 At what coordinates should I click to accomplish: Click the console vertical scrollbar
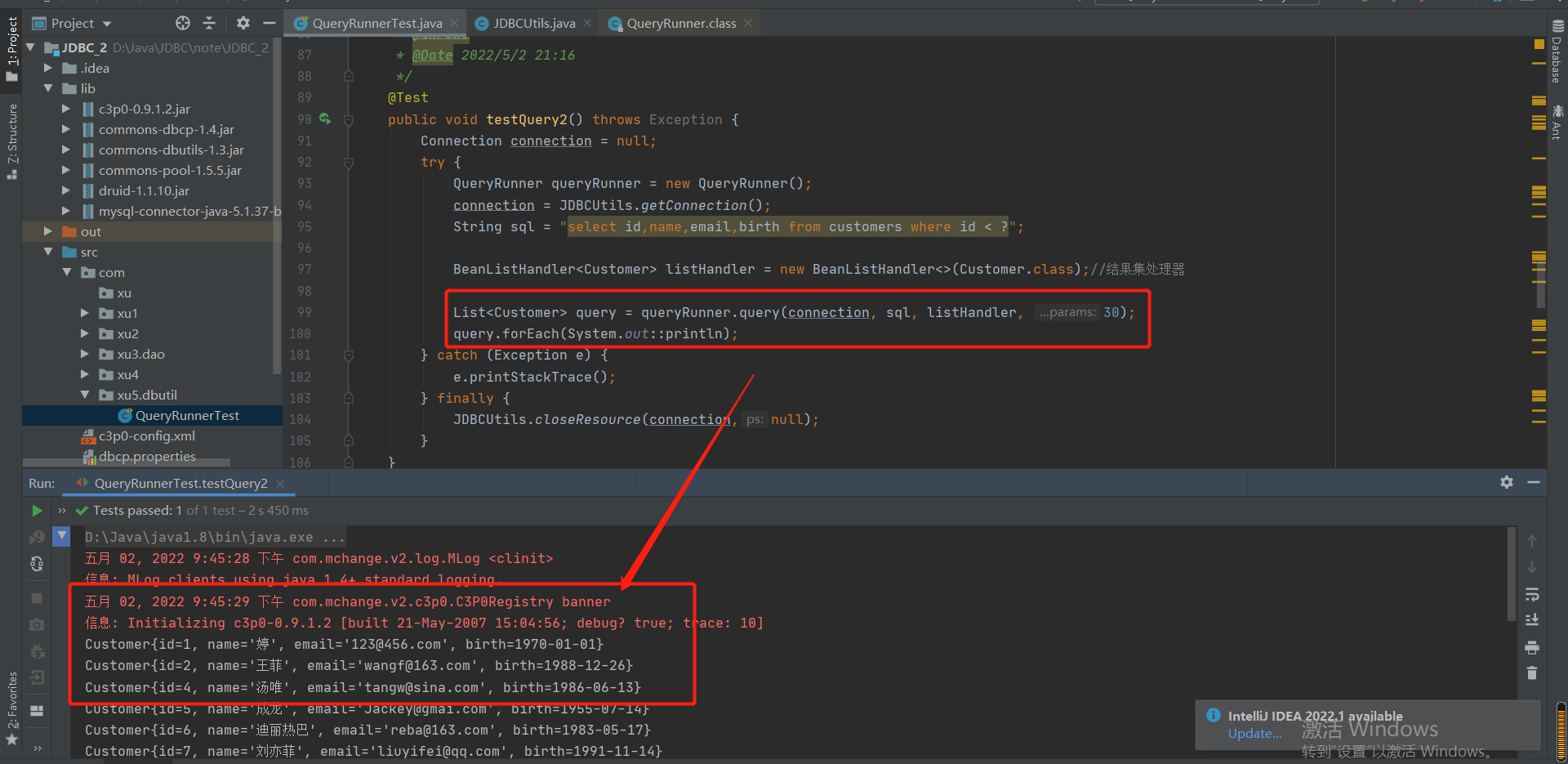1512,574
